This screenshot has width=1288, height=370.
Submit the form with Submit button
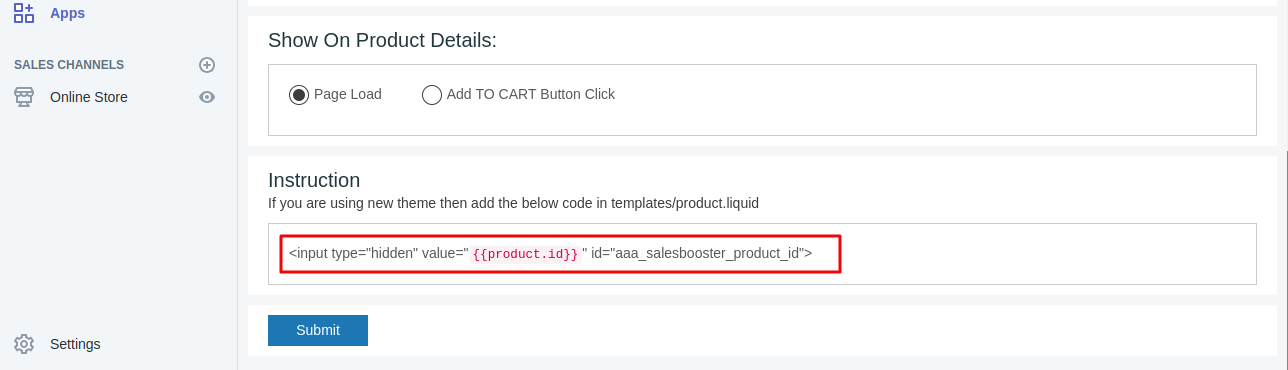(318, 330)
